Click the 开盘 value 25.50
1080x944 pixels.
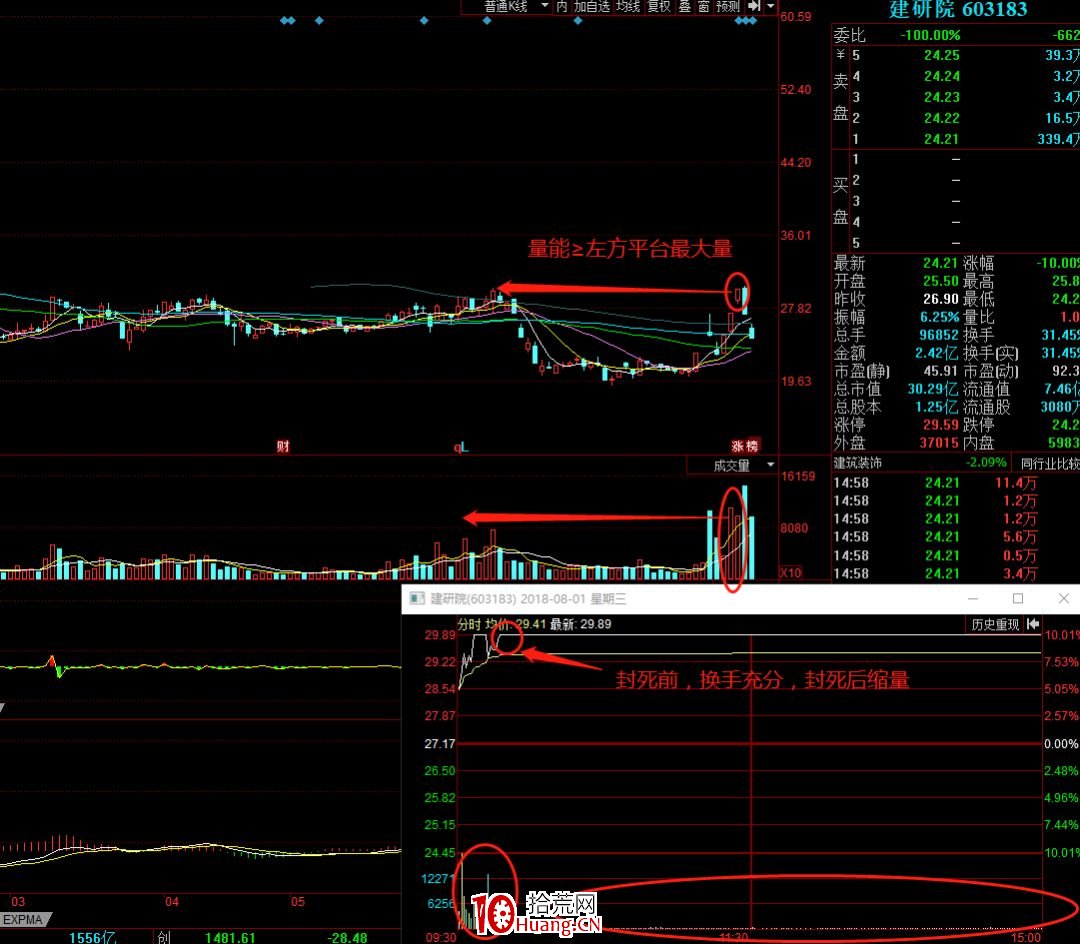(x=941, y=281)
